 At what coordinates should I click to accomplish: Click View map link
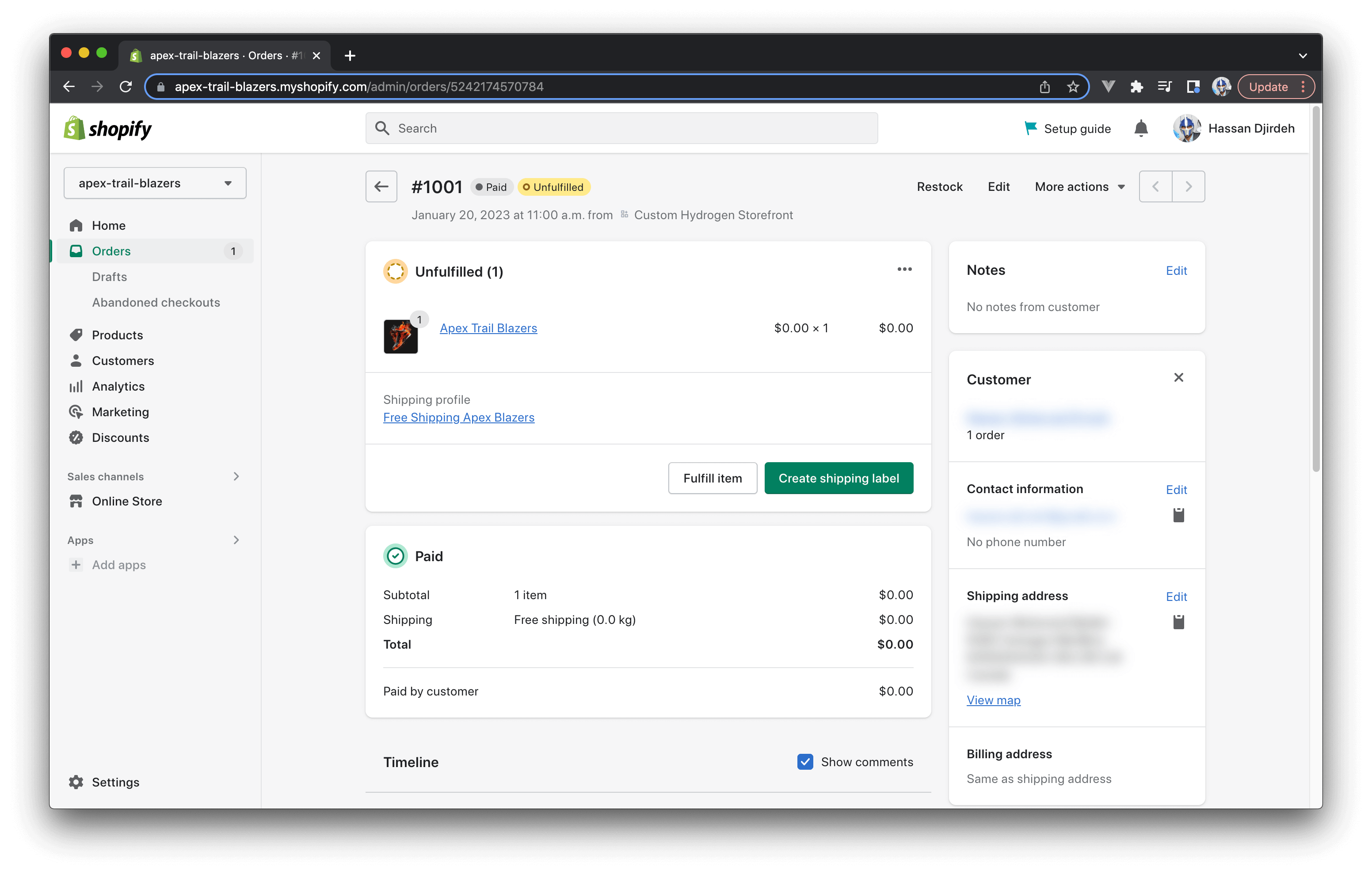point(993,700)
